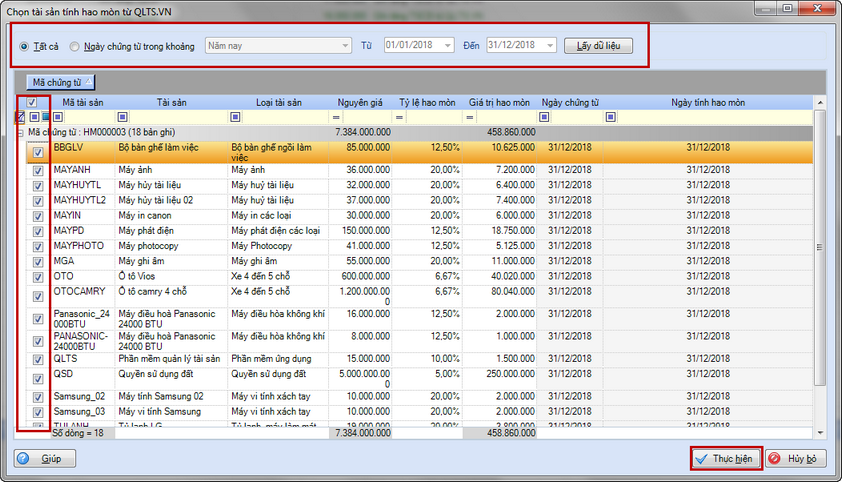Screen dimensions: 842x482
Task: Toggle checkbox for MAYIN row
Action: pyautogui.click(x=38, y=216)
